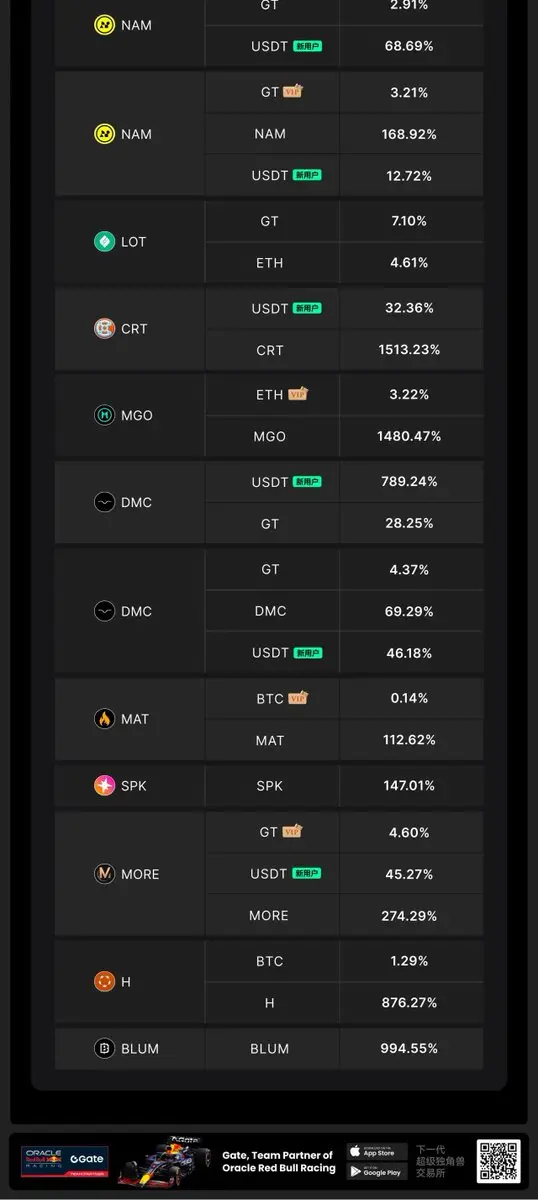The image size is (538, 1200).
Task: Open the App Store download button
Action: pyautogui.click(x=377, y=1152)
